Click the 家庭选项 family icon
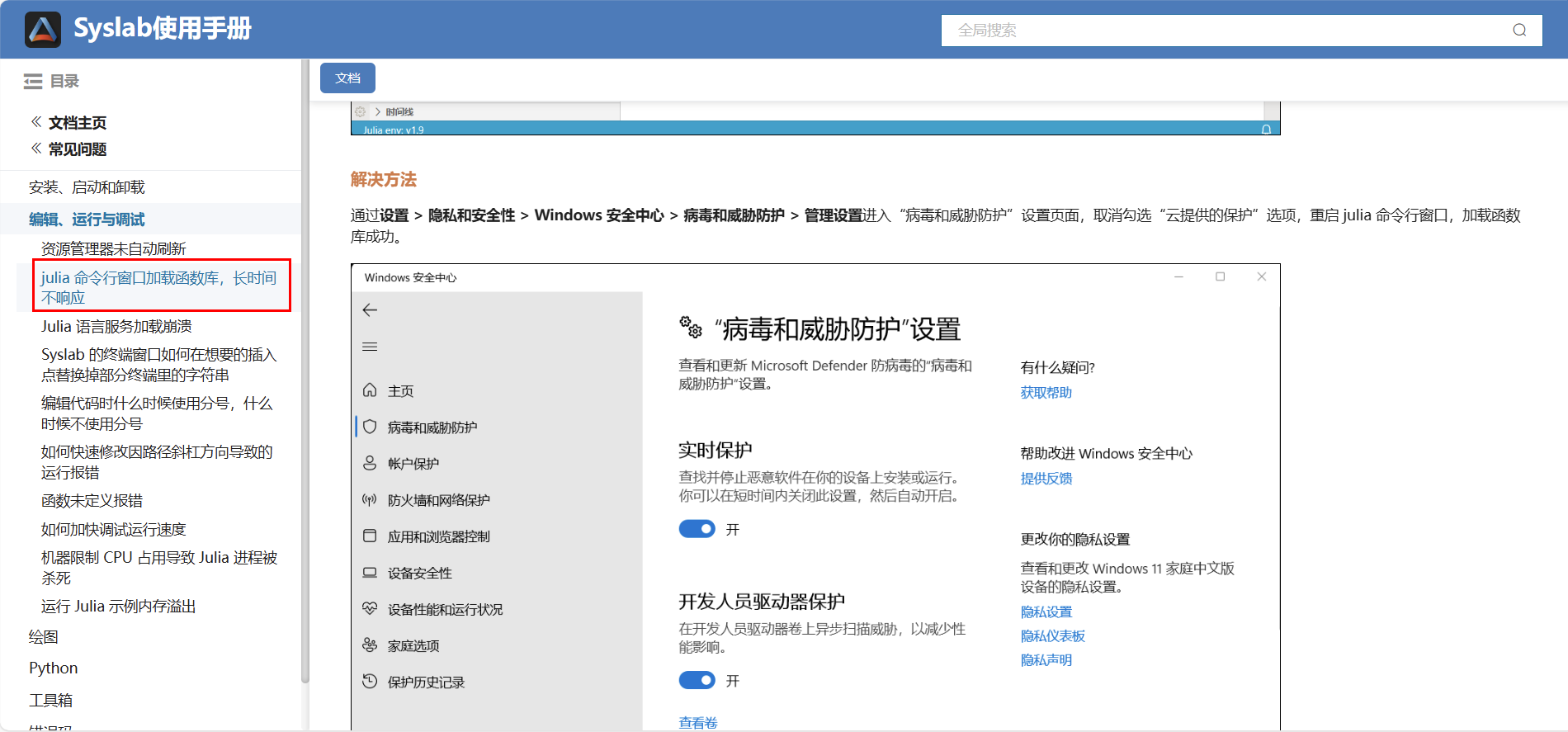Viewport: 1568px width, 732px height. point(370,645)
